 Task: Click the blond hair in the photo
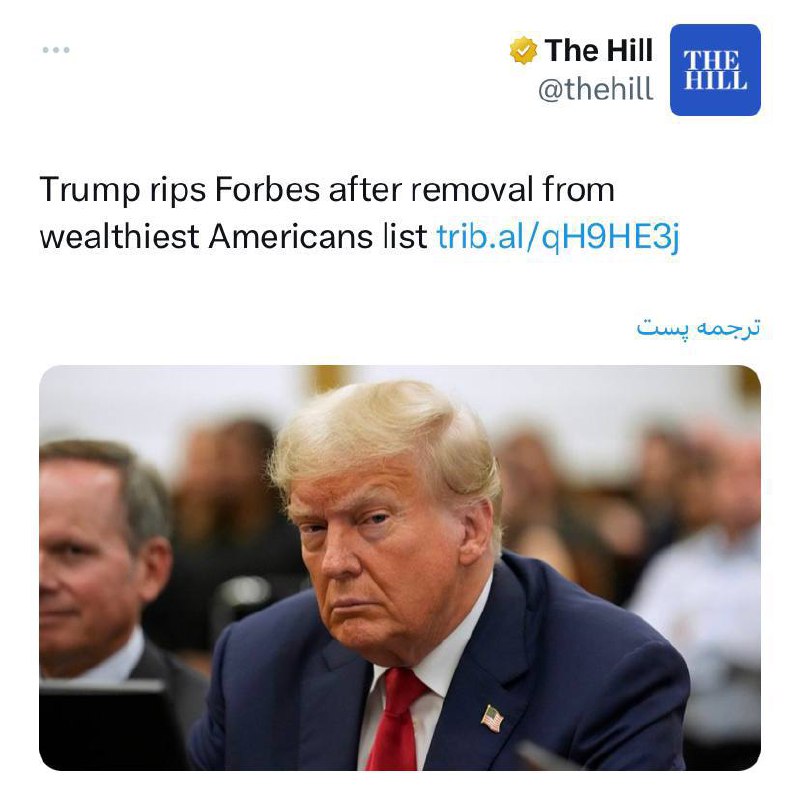383,434
